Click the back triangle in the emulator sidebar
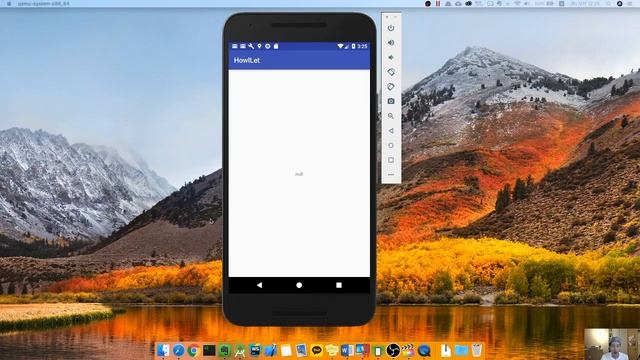Screen dimensions: 640x360 (391, 131)
